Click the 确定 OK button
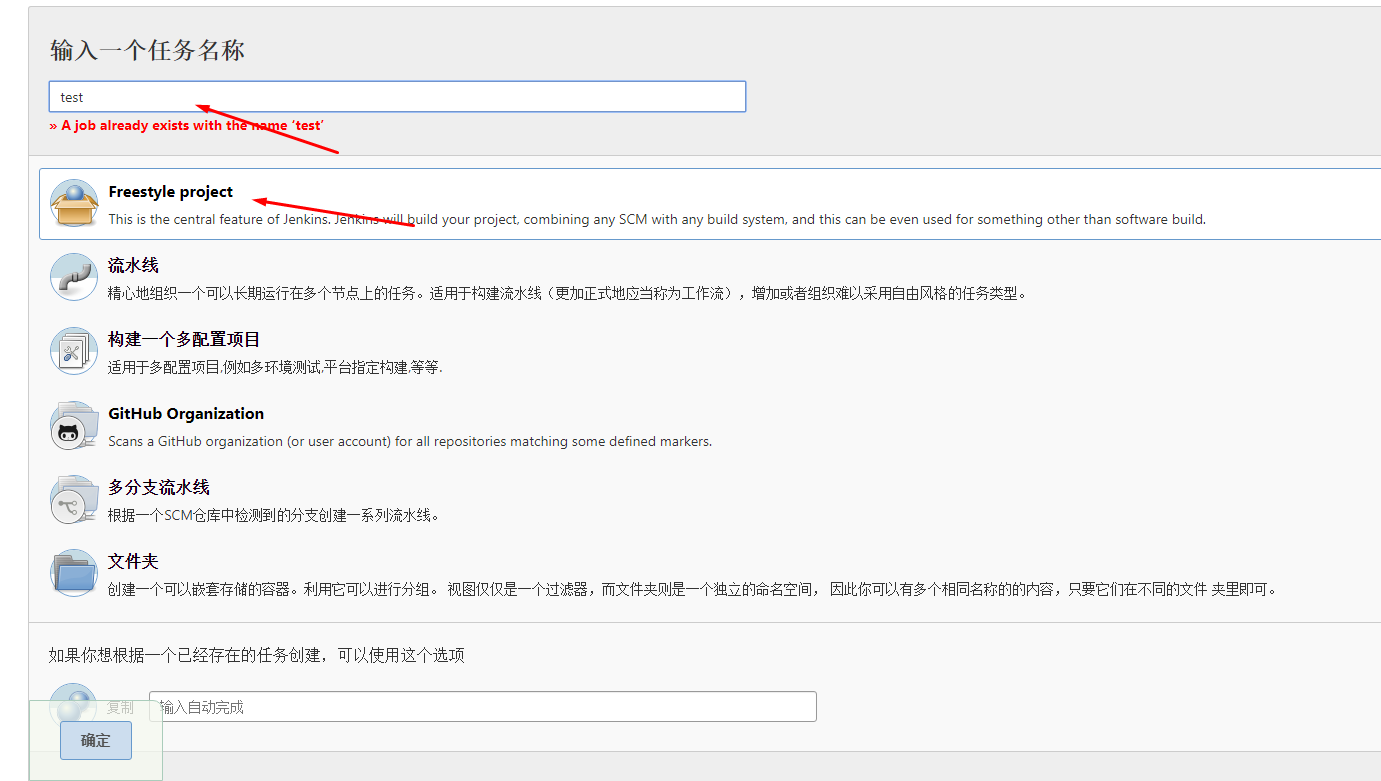This screenshot has height=781, width=1381. [x=96, y=741]
